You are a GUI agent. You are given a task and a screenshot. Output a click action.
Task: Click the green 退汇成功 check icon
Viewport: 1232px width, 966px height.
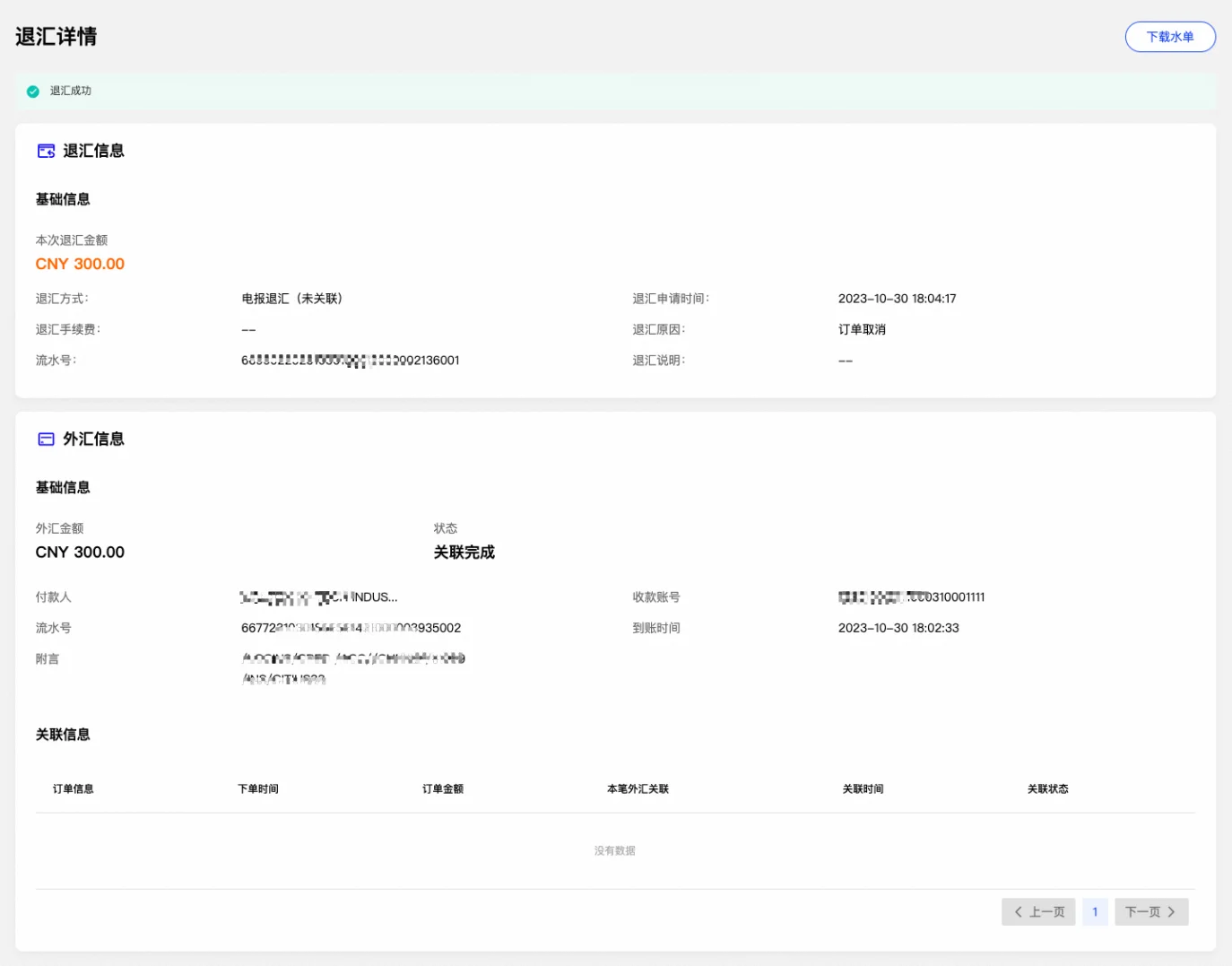pos(33,91)
